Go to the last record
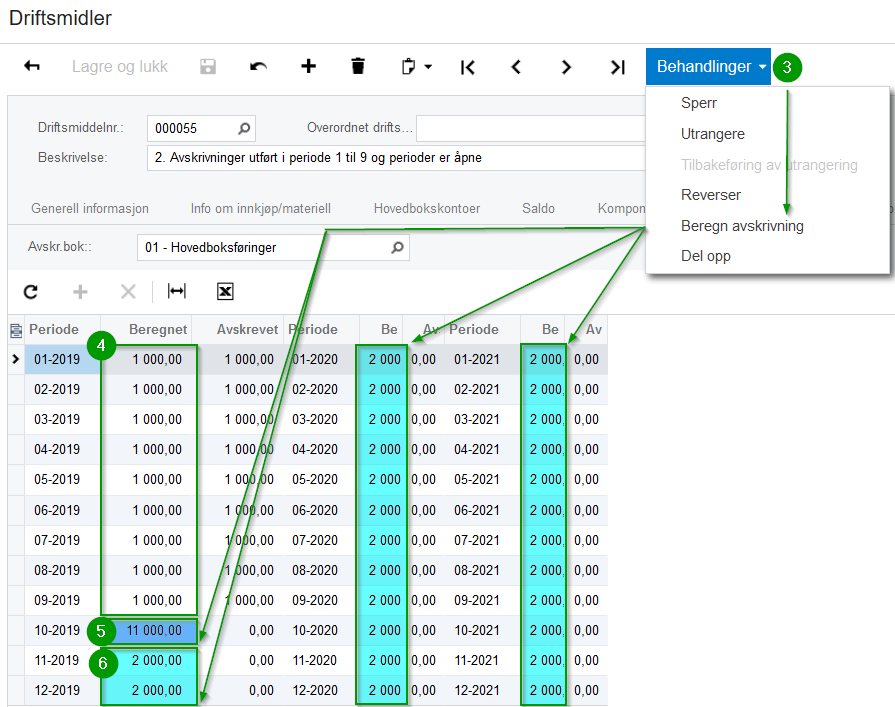This screenshot has width=895, height=707. [618, 67]
